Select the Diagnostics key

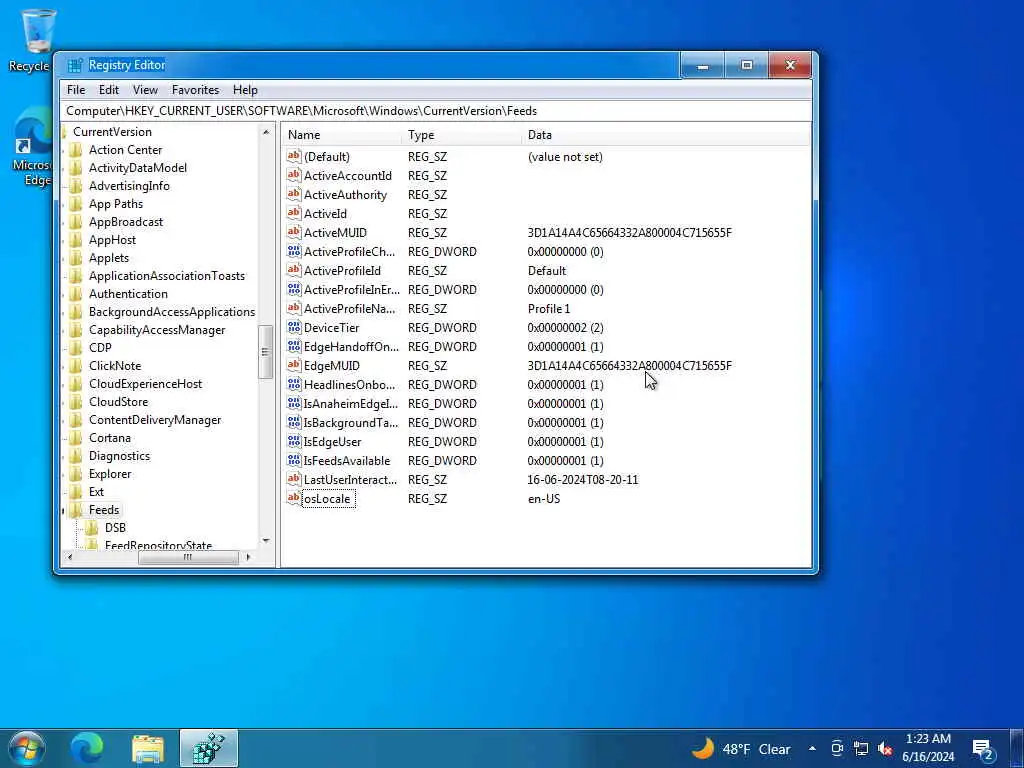pos(120,456)
